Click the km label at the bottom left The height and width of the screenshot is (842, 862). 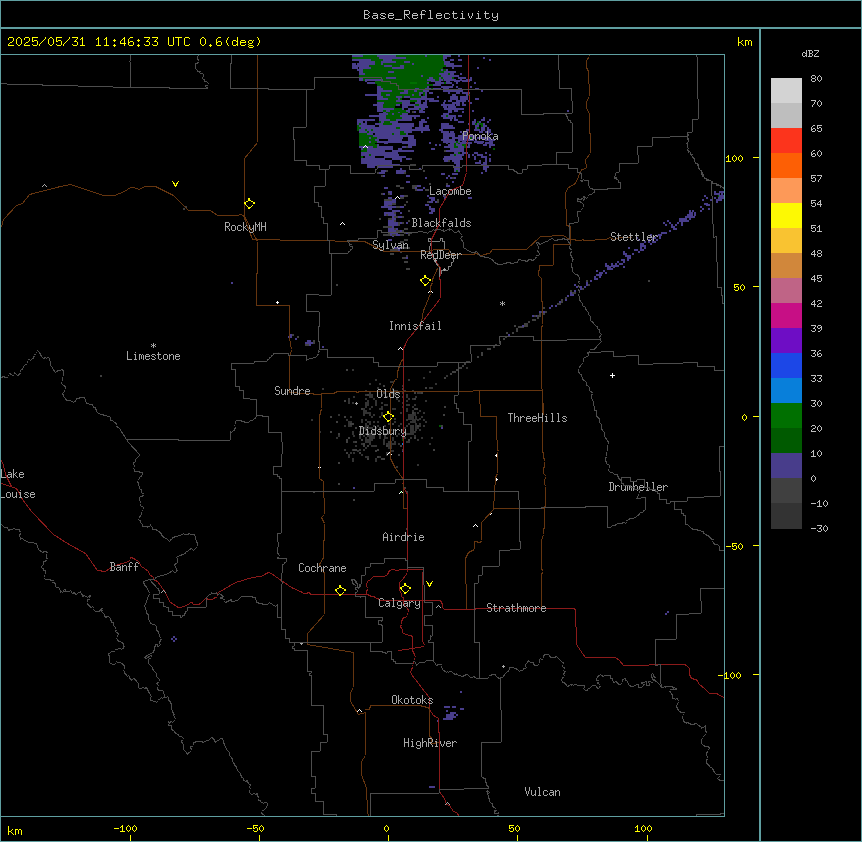coord(15,831)
